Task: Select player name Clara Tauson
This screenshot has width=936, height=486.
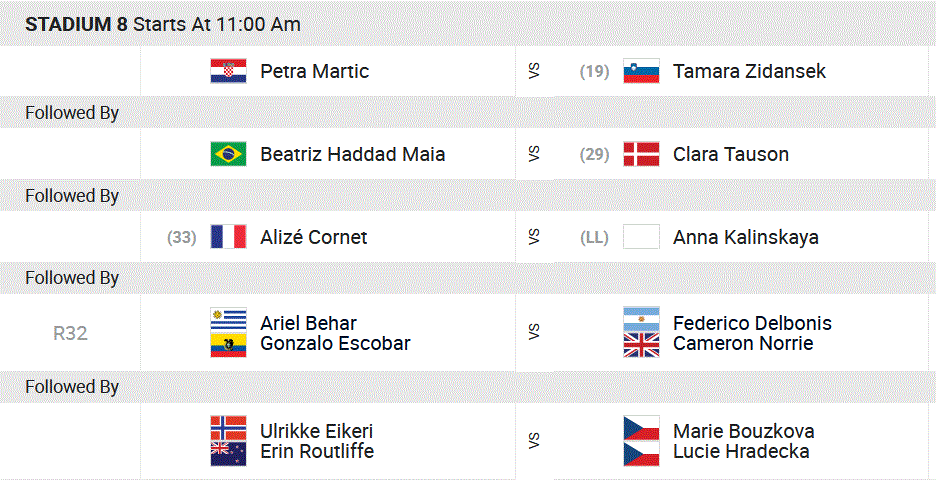Action: click(730, 154)
